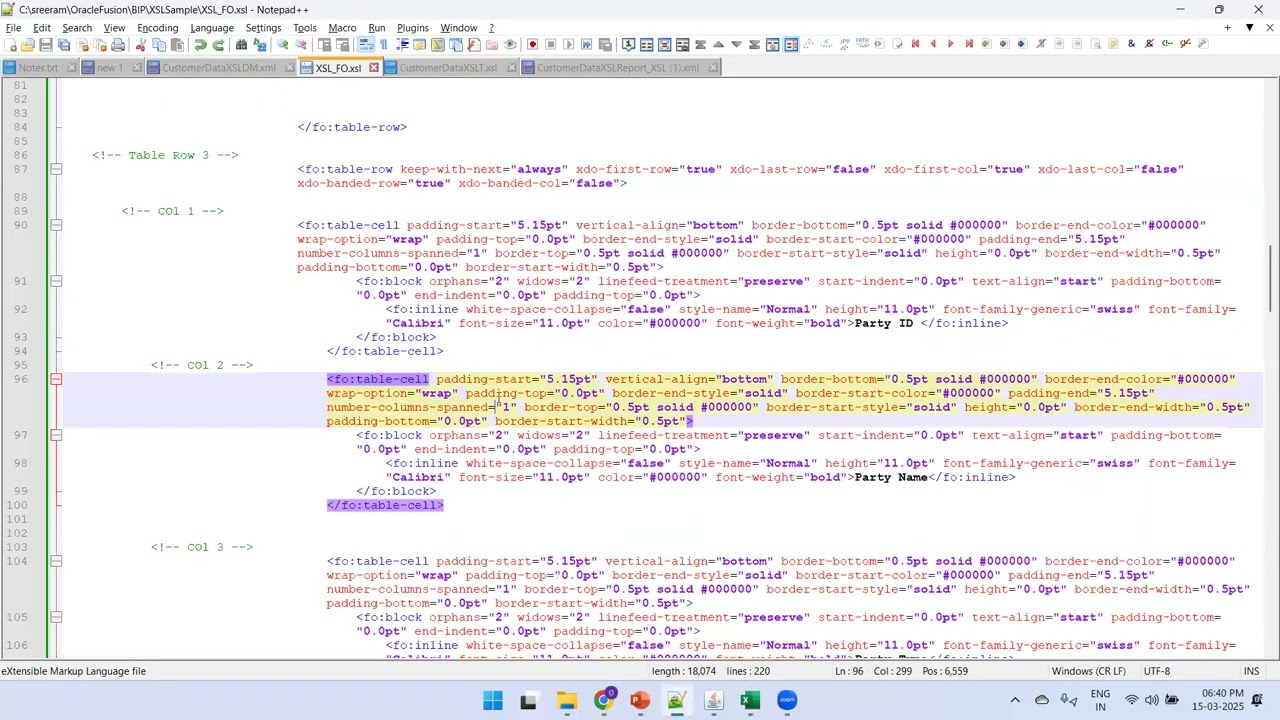Click the Zoom in toolbar icon
The height and width of the screenshot is (720, 1280).
pyautogui.click(x=283, y=44)
